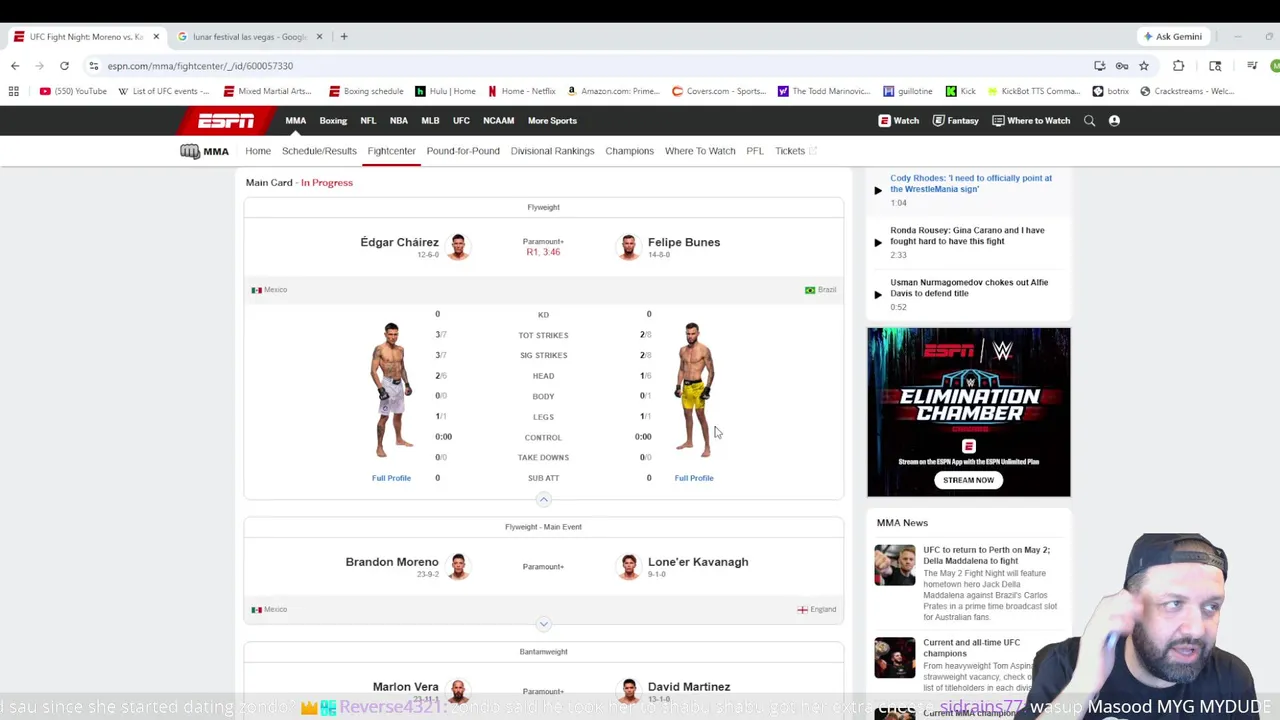
Task: Open the MLB menu
Action: (x=430, y=121)
